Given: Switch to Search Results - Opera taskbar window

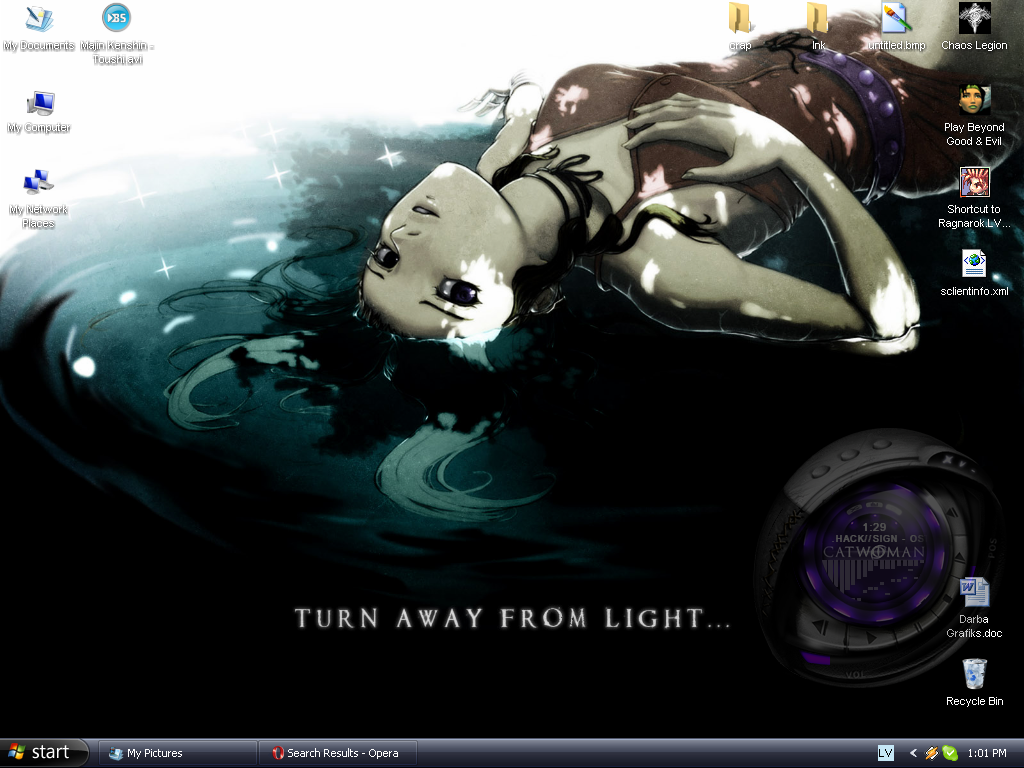Looking at the screenshot, I should [338, 753].
